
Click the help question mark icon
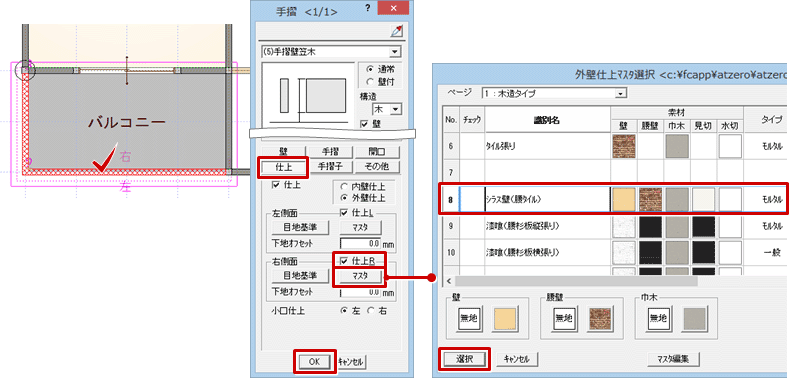[x=368, y=8]
